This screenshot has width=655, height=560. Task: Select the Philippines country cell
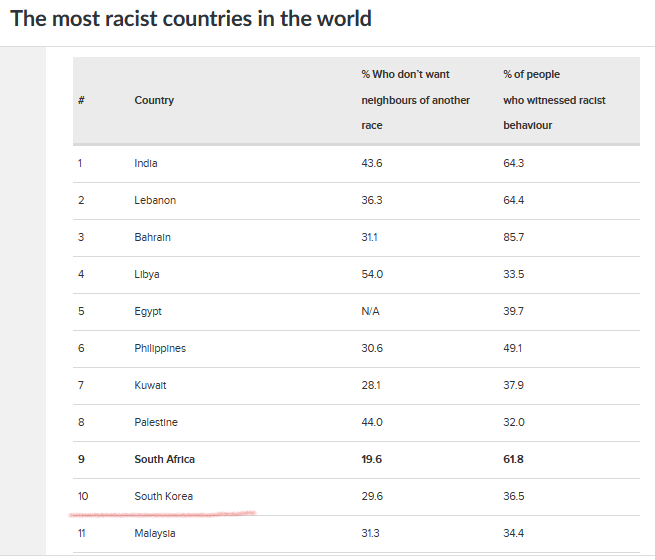160,348
